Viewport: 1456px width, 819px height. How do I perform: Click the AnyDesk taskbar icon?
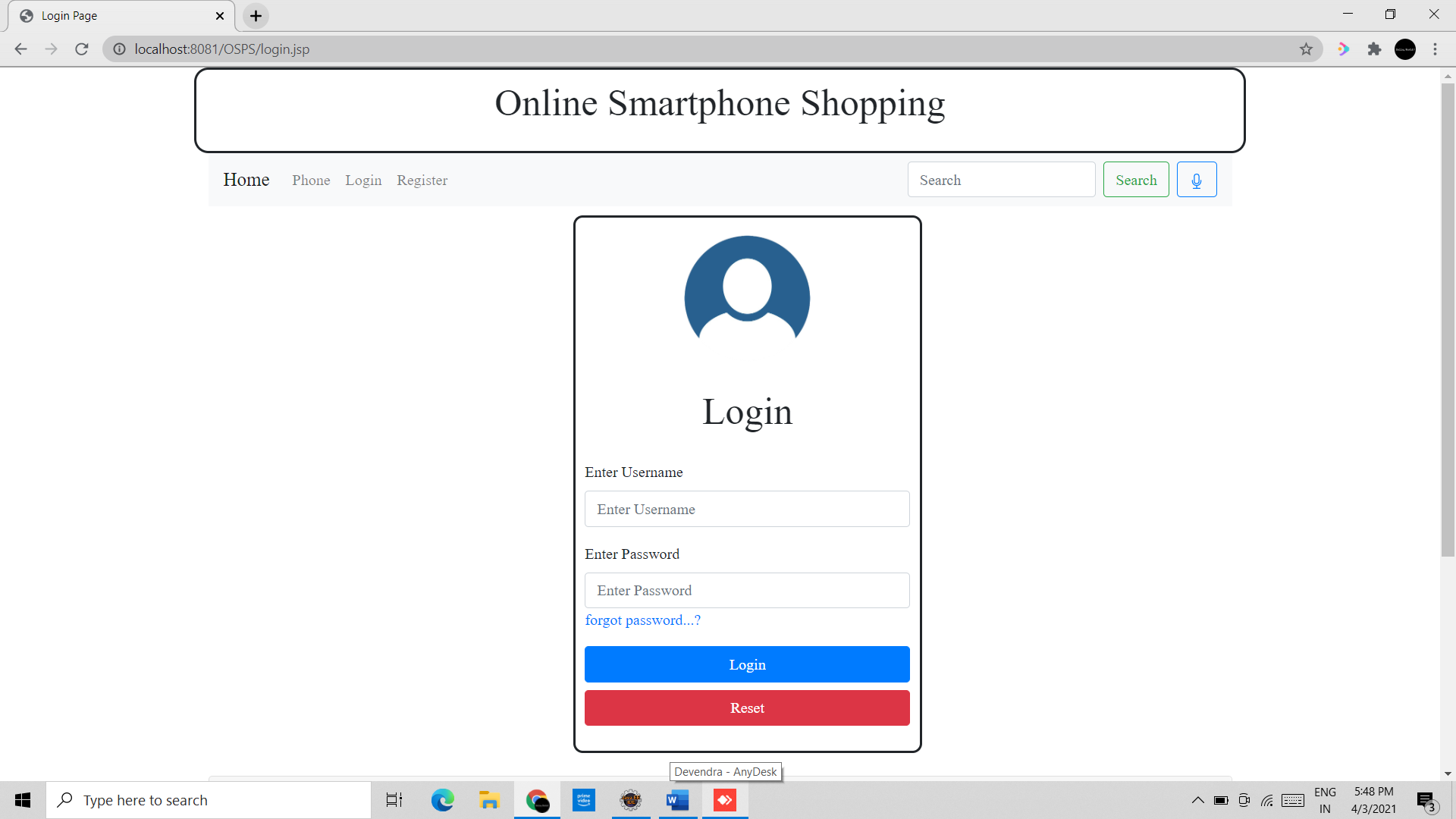tap(725, 800)
